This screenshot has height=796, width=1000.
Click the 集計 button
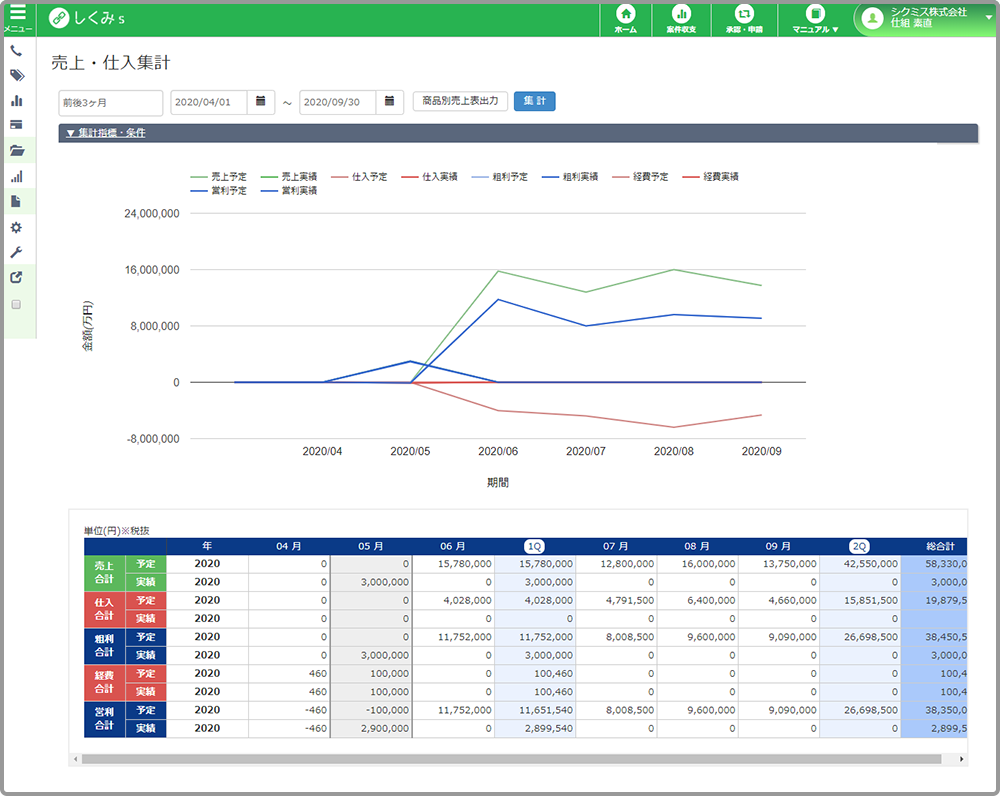[x=534, y=101]
